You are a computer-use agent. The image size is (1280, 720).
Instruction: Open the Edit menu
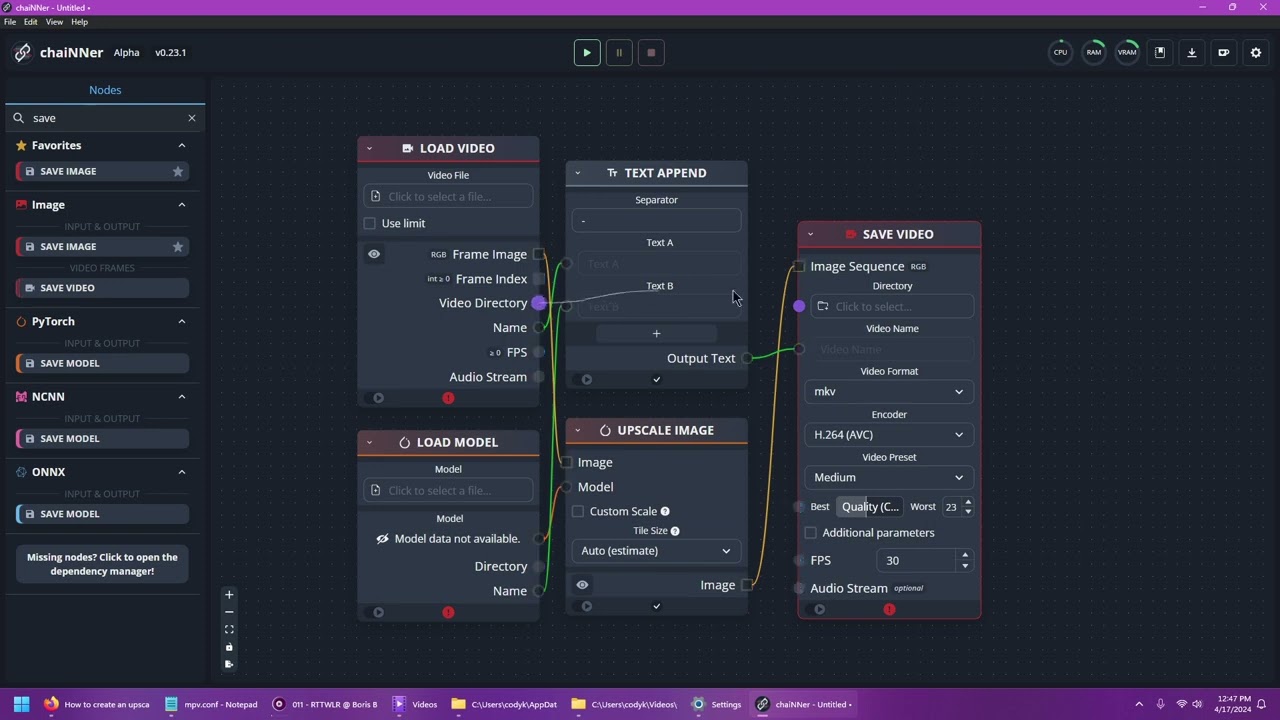pyautogui.click(x=31, y=22)
